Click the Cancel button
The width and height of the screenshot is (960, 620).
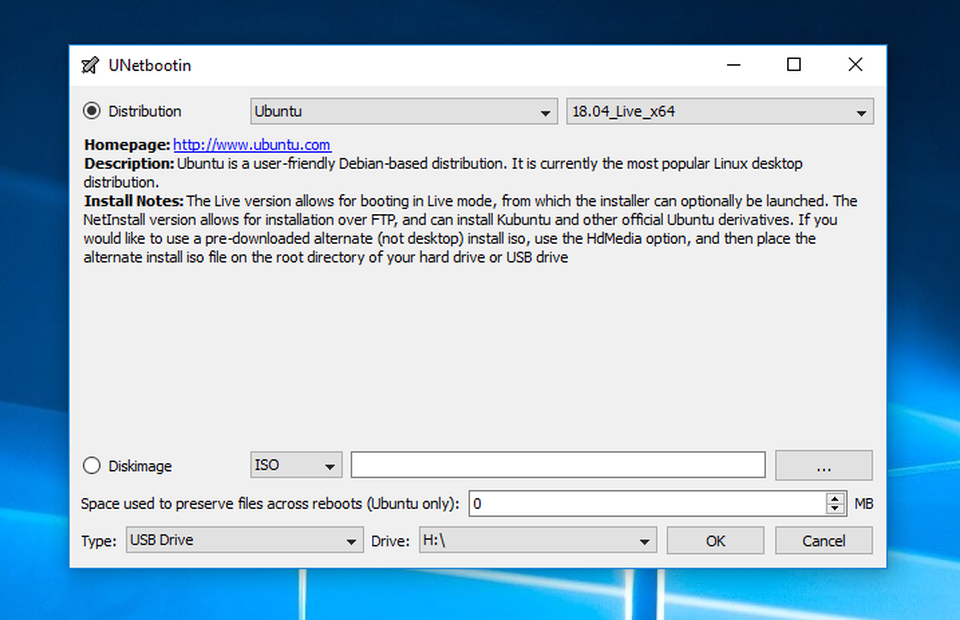(x=823, y=540)
